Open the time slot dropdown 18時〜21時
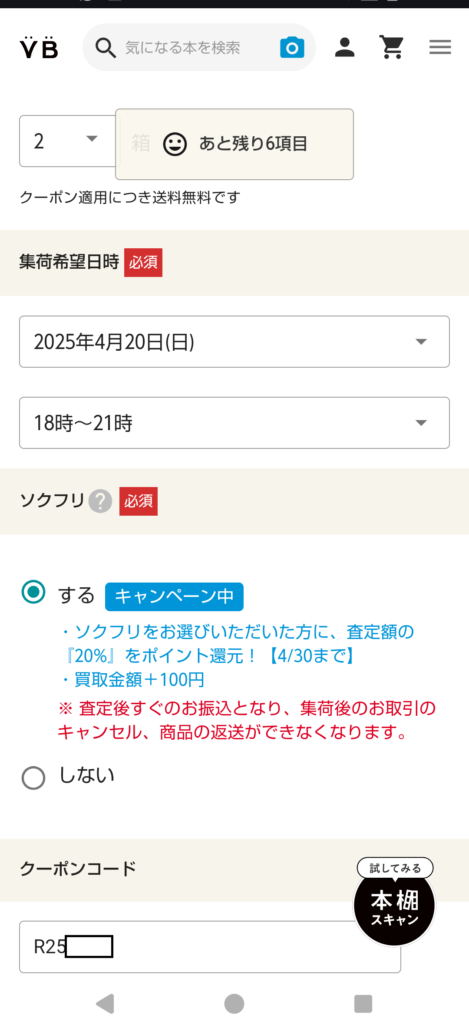The height and width of the screenshot is (1024, 469). [234, 423]
